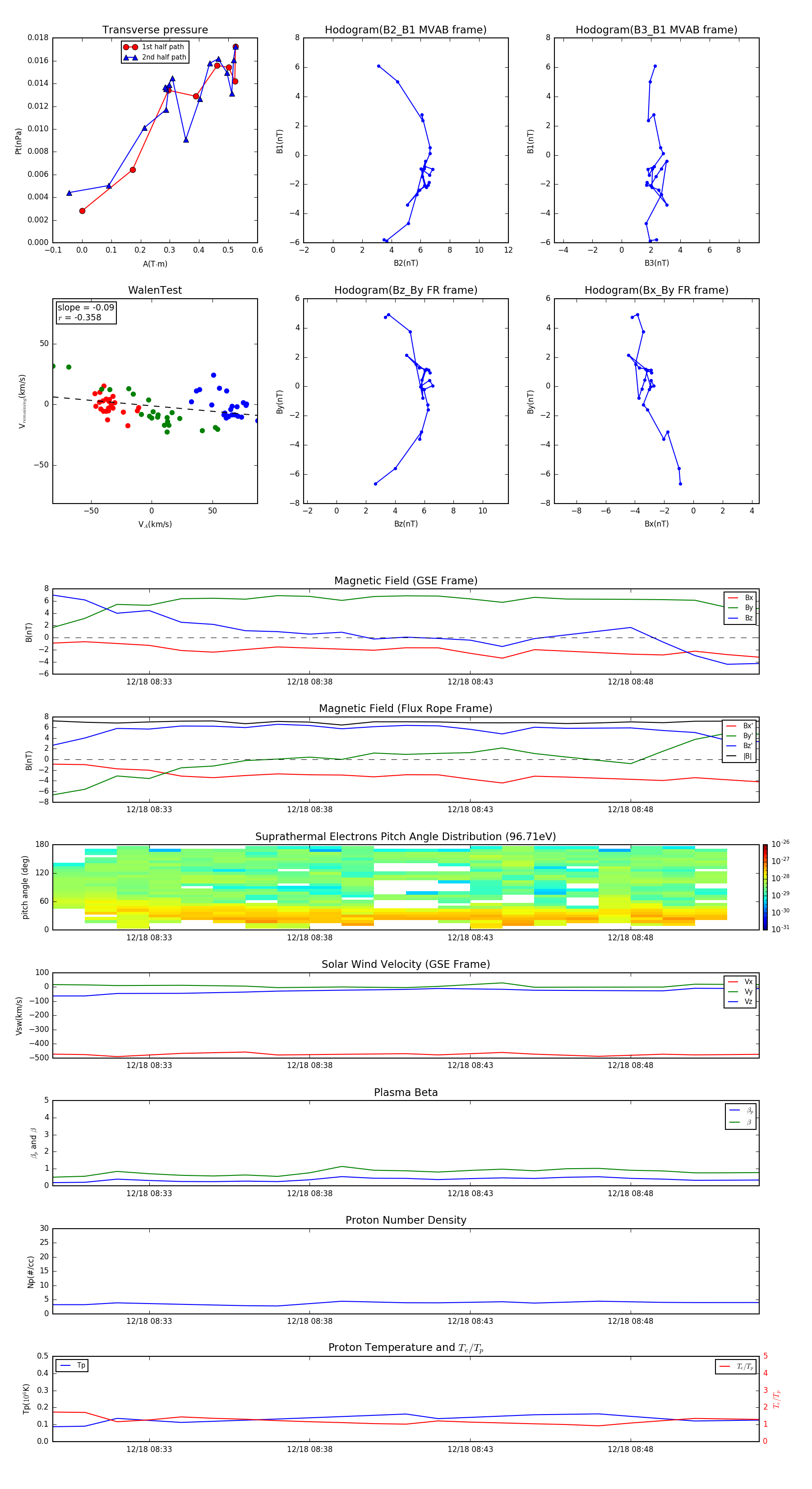Click the 'r = -0.358' annotation
This screenshot has height=1489, width=812.
(x=80, y=318)
